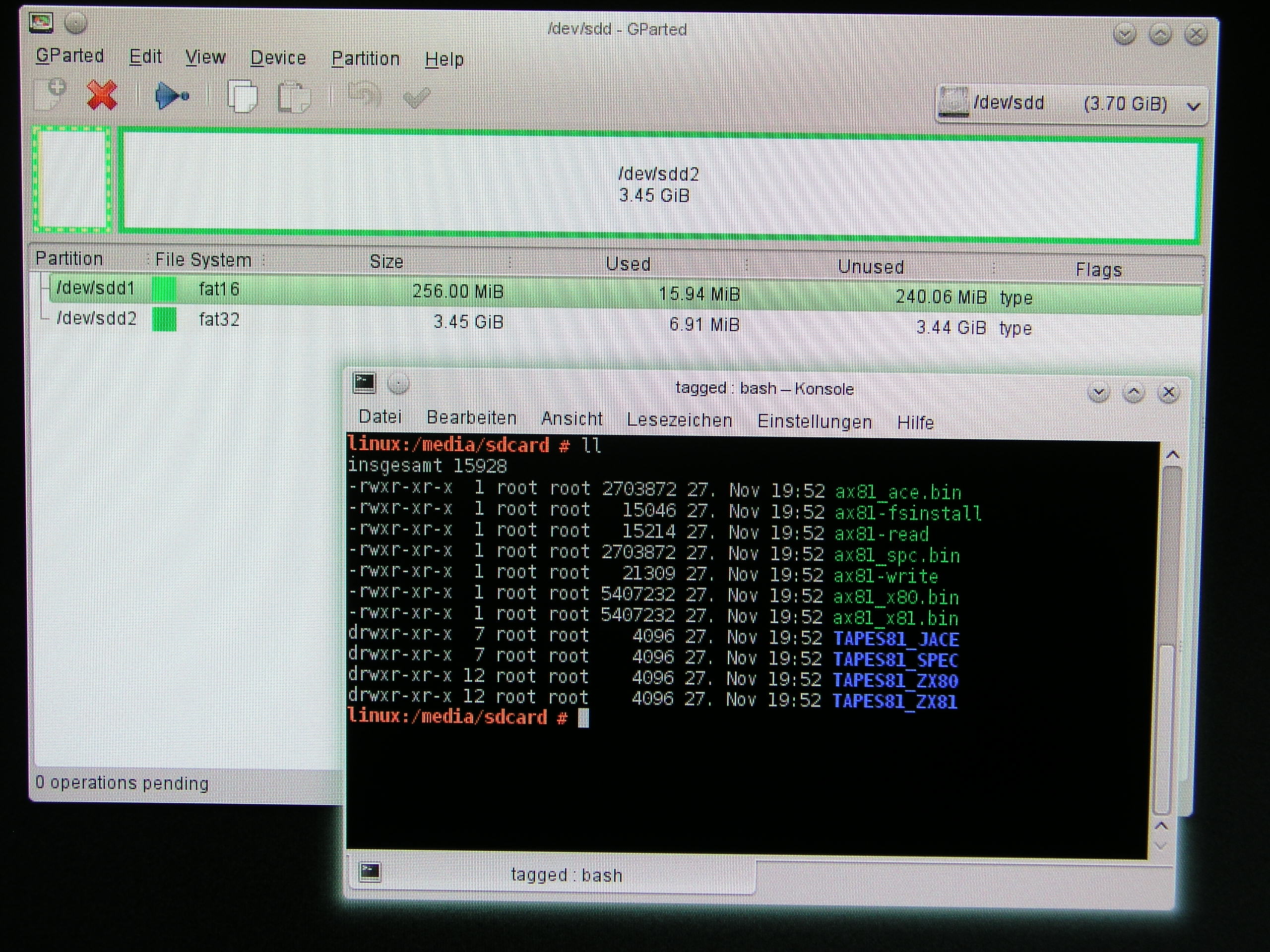The width and height of the screenshot is (1270, 952).
Task: Click the Konsole scrollbar down arrow at bottom
Action: [1161, 846]
